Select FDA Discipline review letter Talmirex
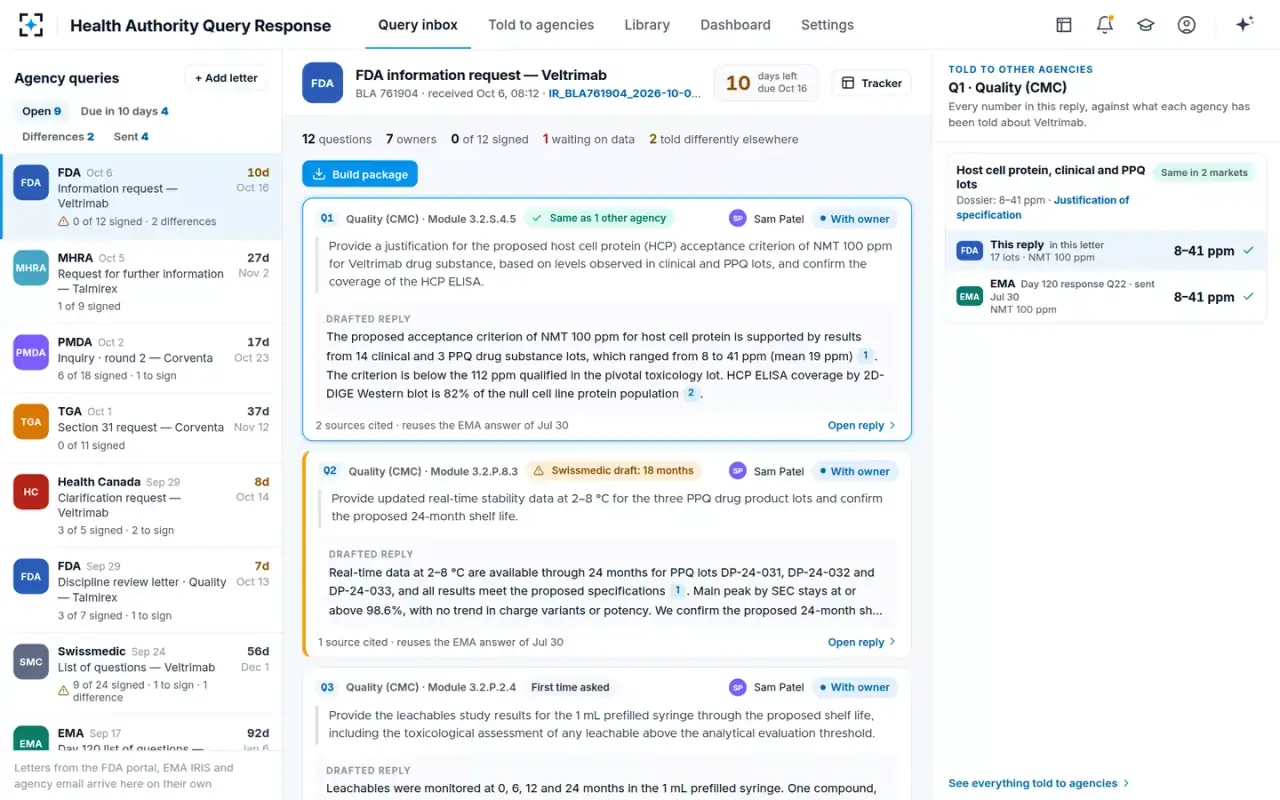 pyautogui.click(x=141, y=590)
